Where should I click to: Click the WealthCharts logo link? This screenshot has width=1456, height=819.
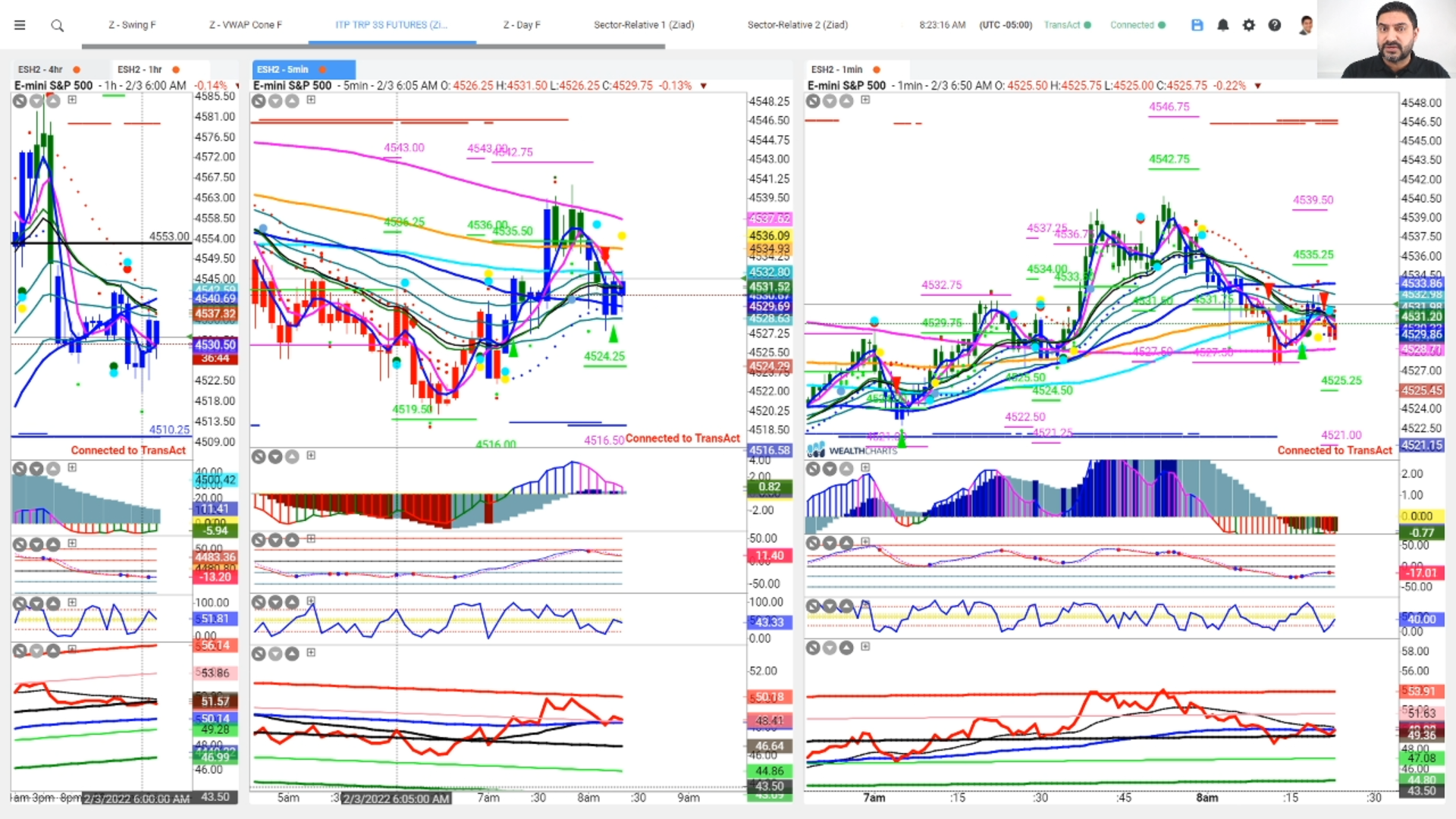click(x=852, y=450)
